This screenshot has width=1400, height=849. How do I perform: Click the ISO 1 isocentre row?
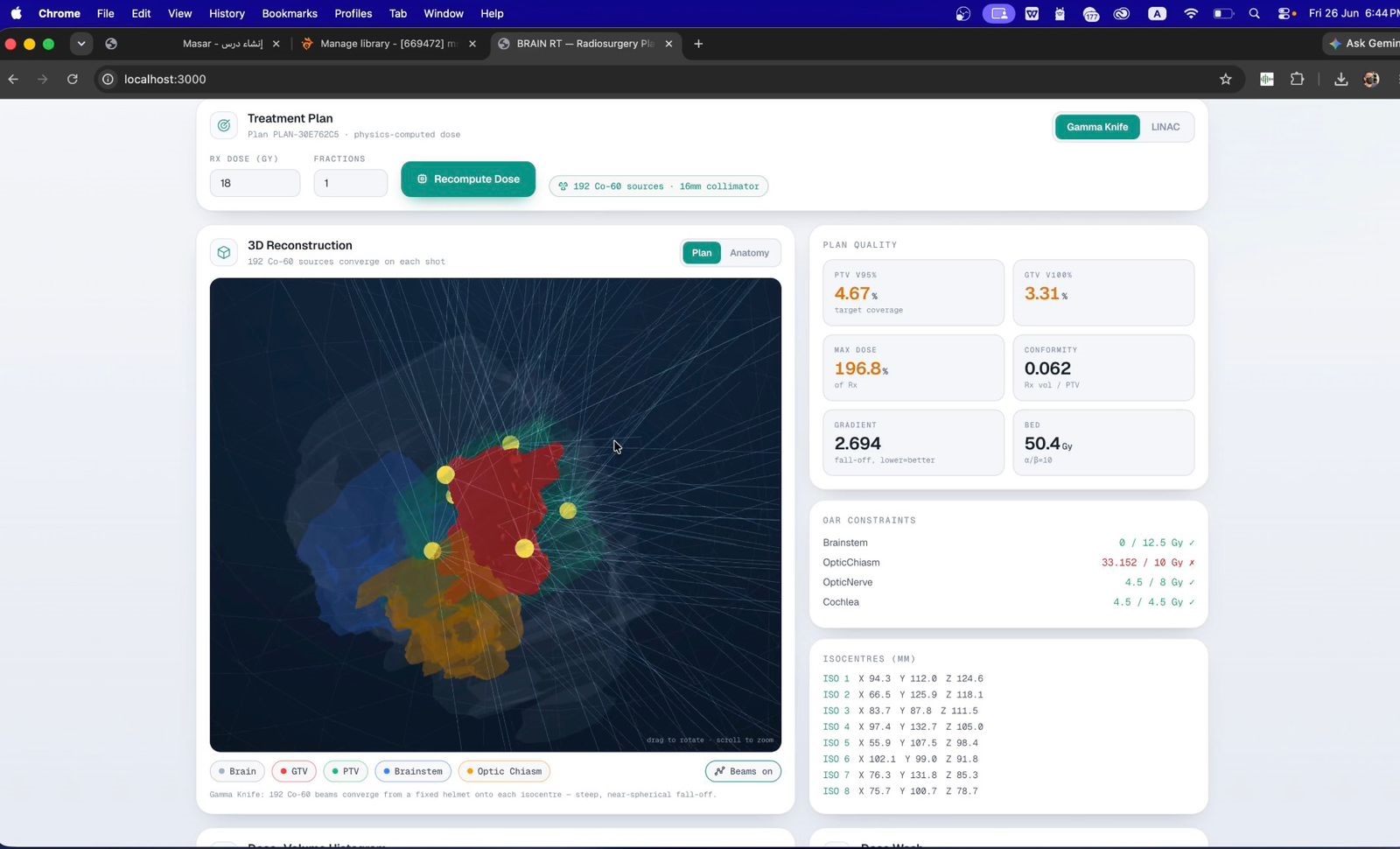coord(903,678)
